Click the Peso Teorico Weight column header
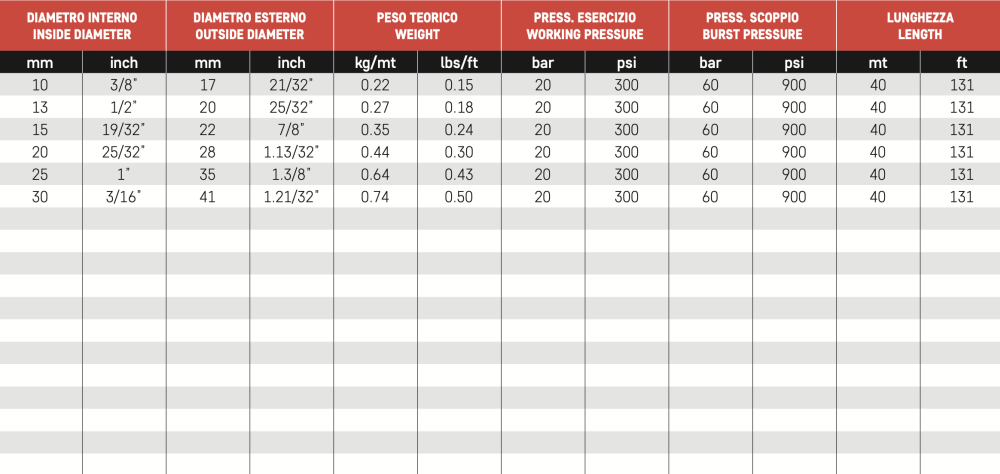1000x474 pixels. (416, 26)
